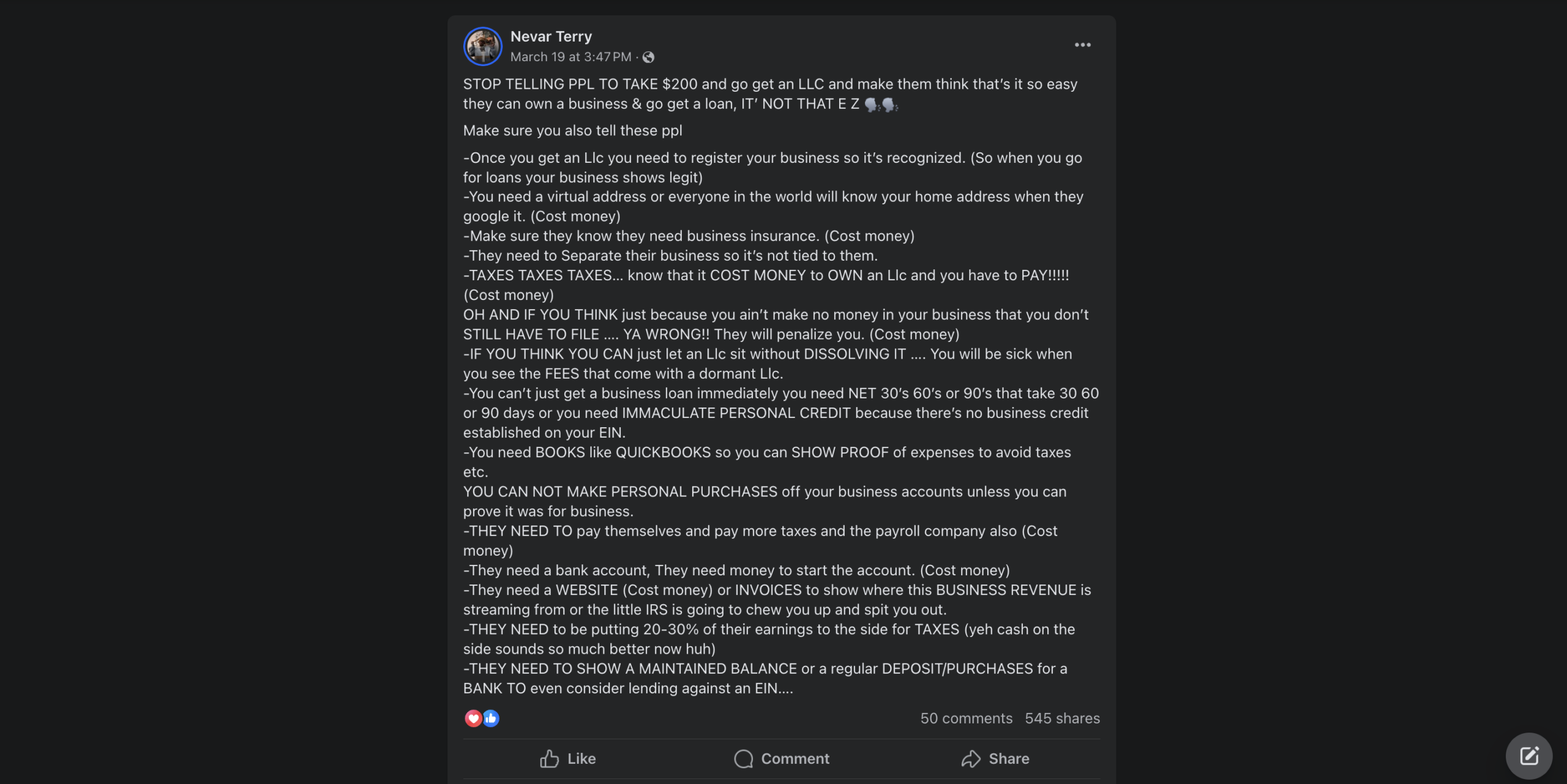Viewport: 1567px width, 784px height.
Task: View the 545 shares list
Action: tap(1062, 718)
